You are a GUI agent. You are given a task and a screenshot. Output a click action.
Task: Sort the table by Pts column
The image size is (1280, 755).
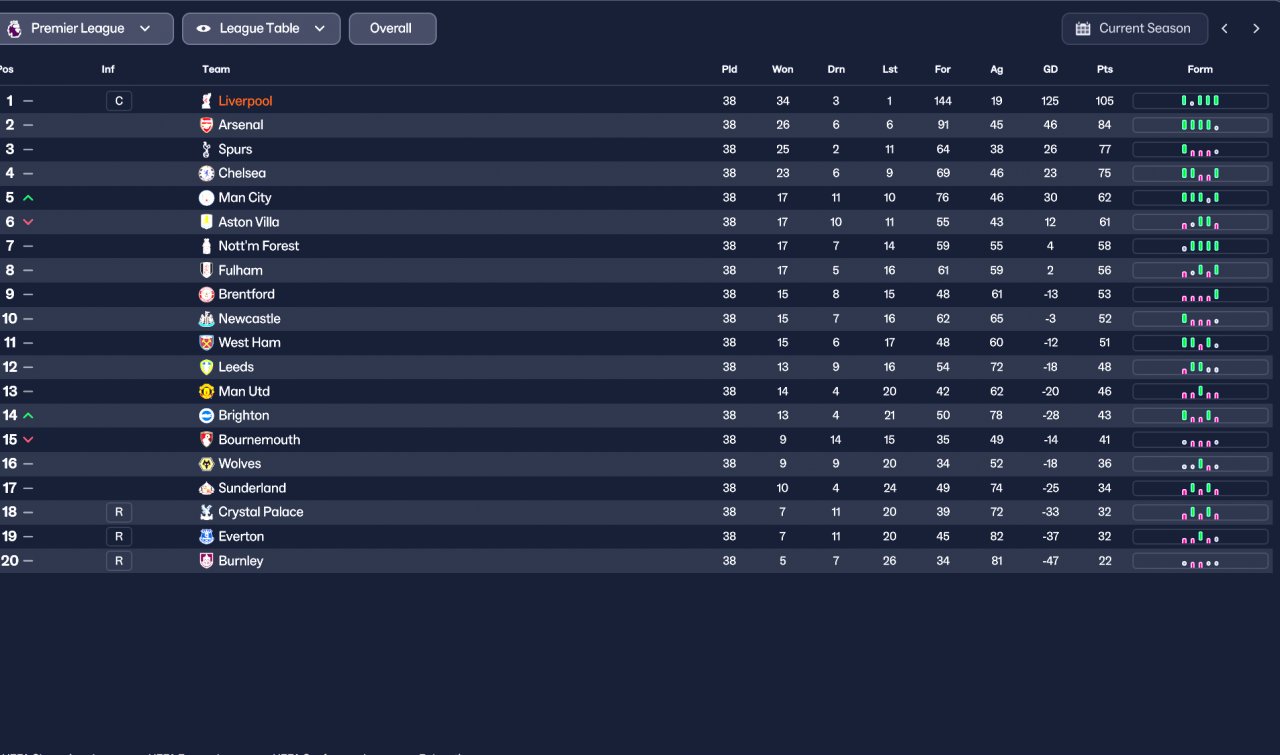click(1104, 70)
